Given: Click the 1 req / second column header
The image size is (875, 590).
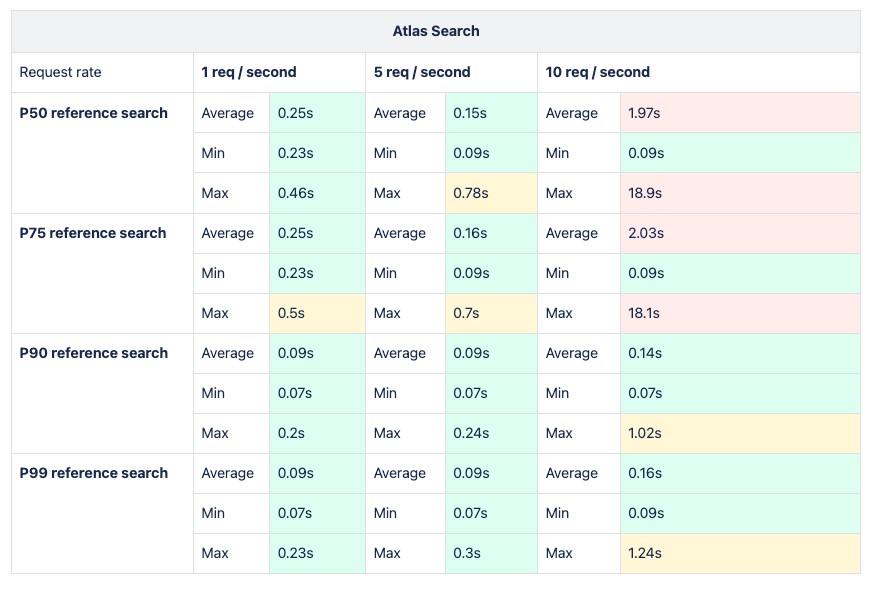Looking at the screenshot, I should 249,72.
